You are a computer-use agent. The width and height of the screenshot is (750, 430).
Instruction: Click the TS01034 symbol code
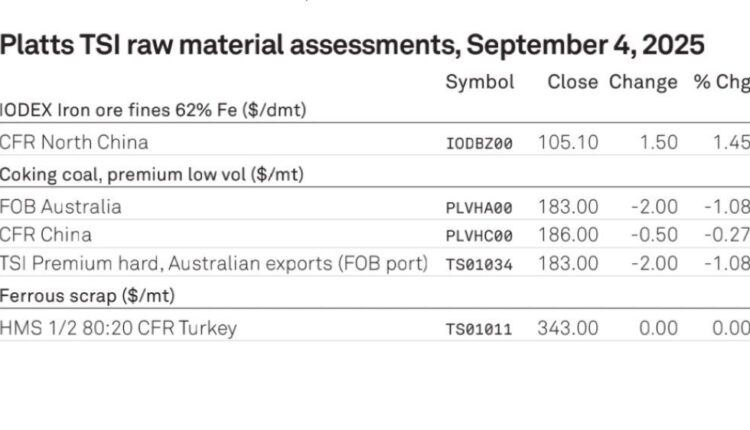point(479,265)
